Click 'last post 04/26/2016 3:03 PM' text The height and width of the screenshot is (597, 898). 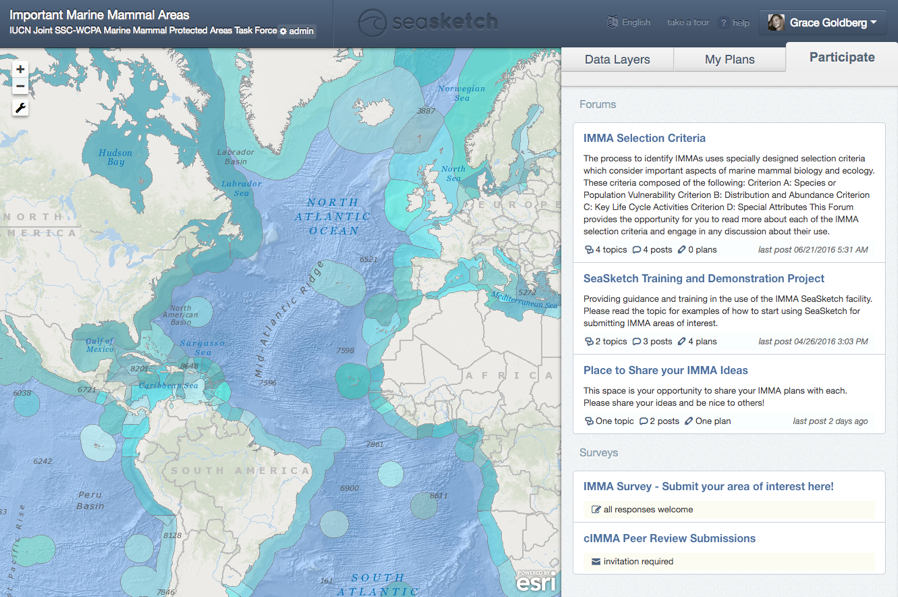[x=813, y=341]
